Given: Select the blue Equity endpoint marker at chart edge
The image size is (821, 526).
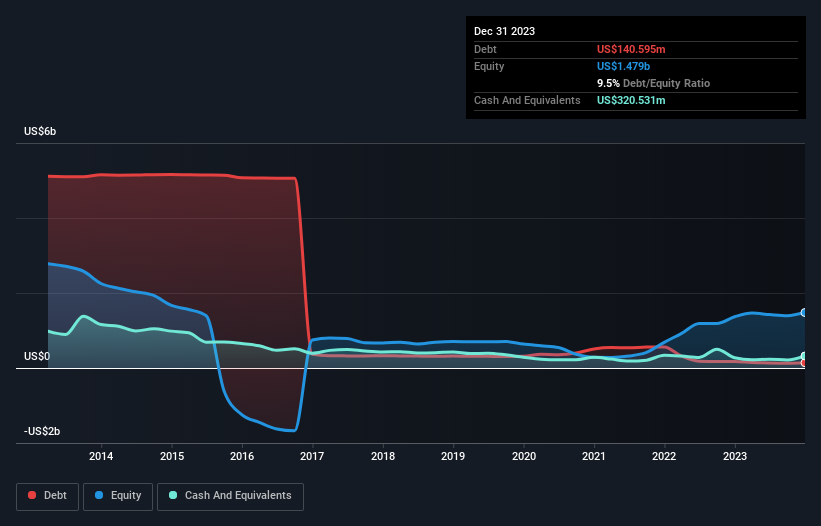Looking at the screenshot, I should (x=804, y=312).
